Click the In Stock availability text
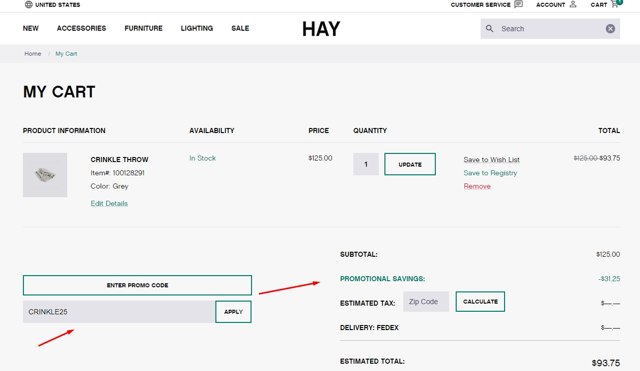The width and height of the screenshot is (640, 371). [202, 158]
